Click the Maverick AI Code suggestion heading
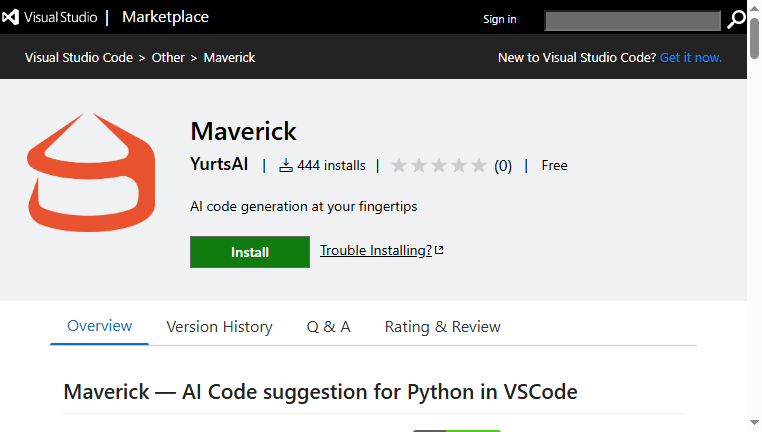Image resolution: width=762 pixels, height=432 pixels. pos(320,392)
